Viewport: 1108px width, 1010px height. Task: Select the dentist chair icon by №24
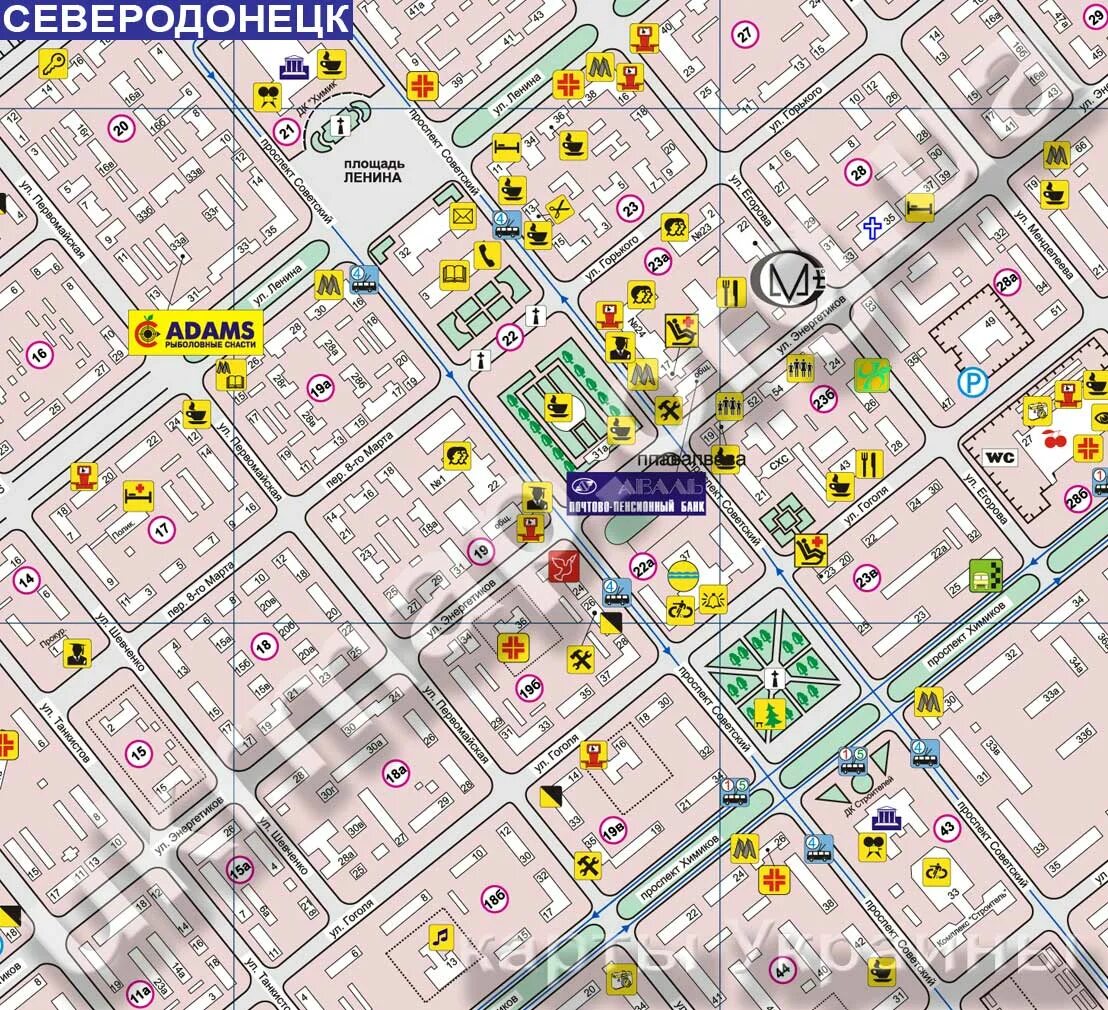pos(682,331)
